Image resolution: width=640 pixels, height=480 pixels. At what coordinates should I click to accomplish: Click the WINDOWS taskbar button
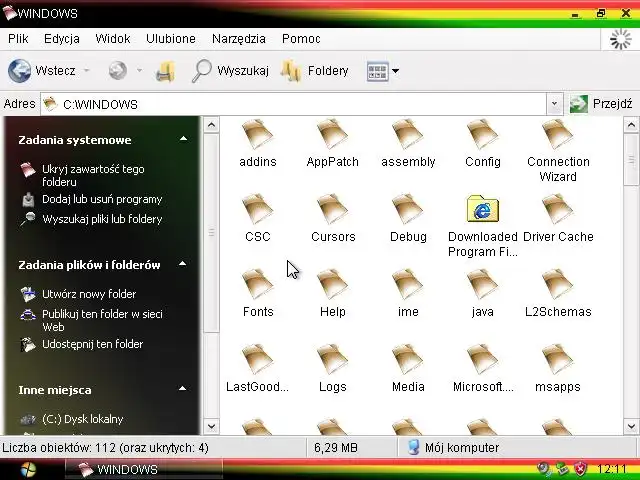pos(144,469)
